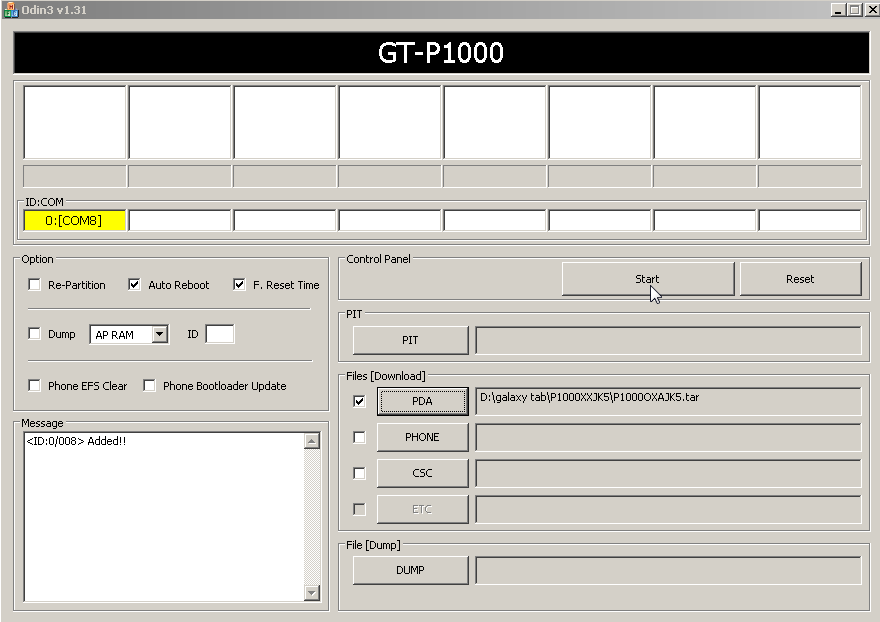Enable Phone Bootloader Update checkbox
880x622 pixels.
coord(149,386)
